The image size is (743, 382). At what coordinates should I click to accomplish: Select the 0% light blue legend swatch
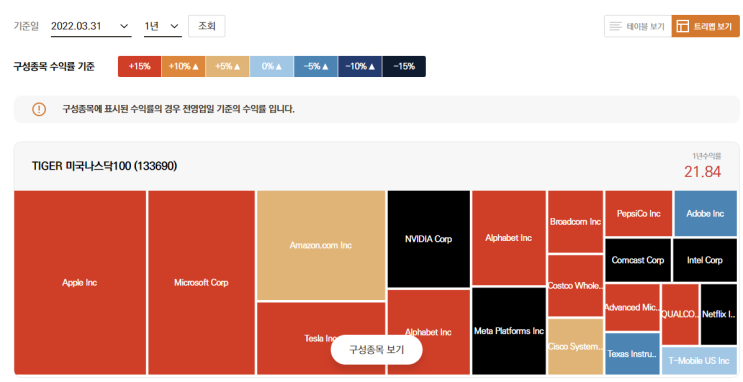pyautogui.click(x=272, y=66)
